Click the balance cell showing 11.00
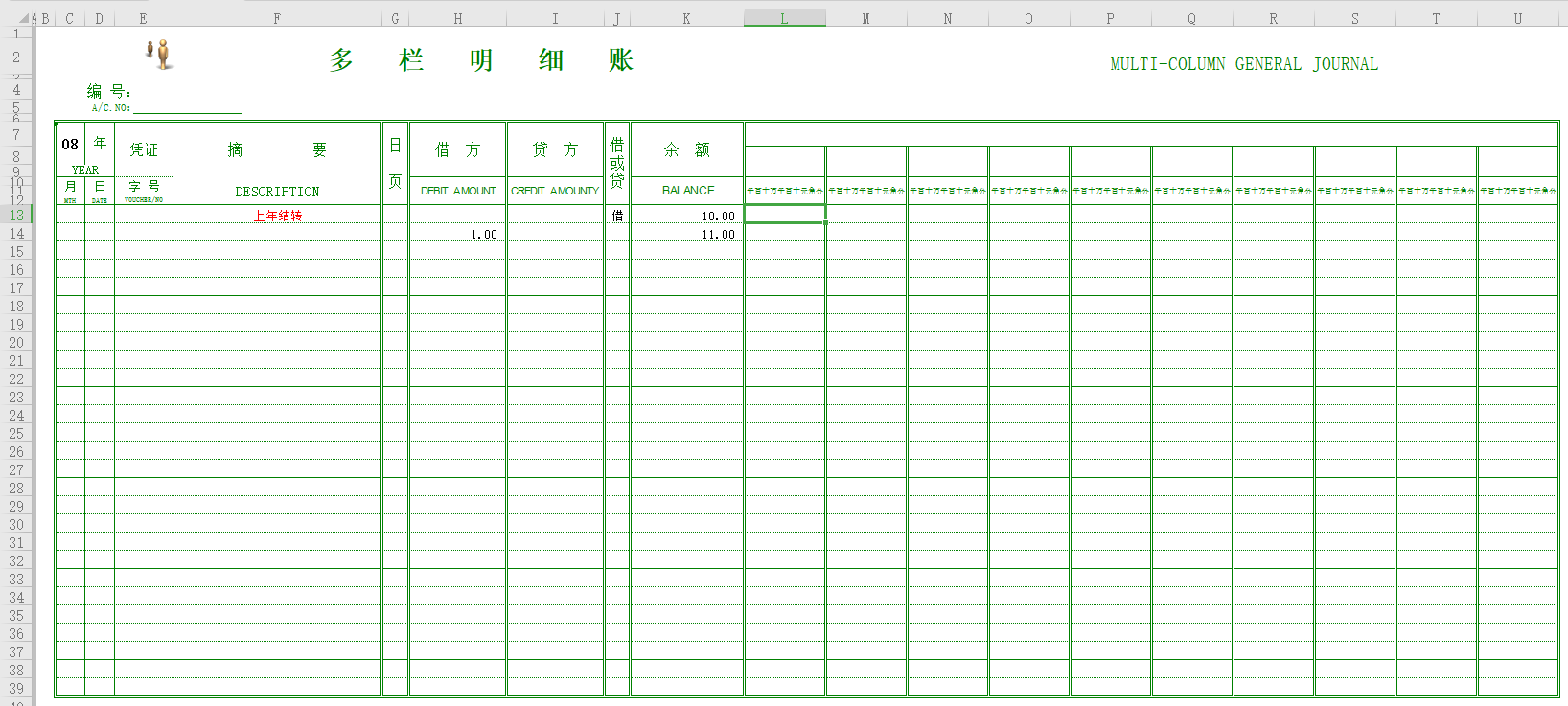1568x706 pixels. pyautogui.click(x=687, y=234)
